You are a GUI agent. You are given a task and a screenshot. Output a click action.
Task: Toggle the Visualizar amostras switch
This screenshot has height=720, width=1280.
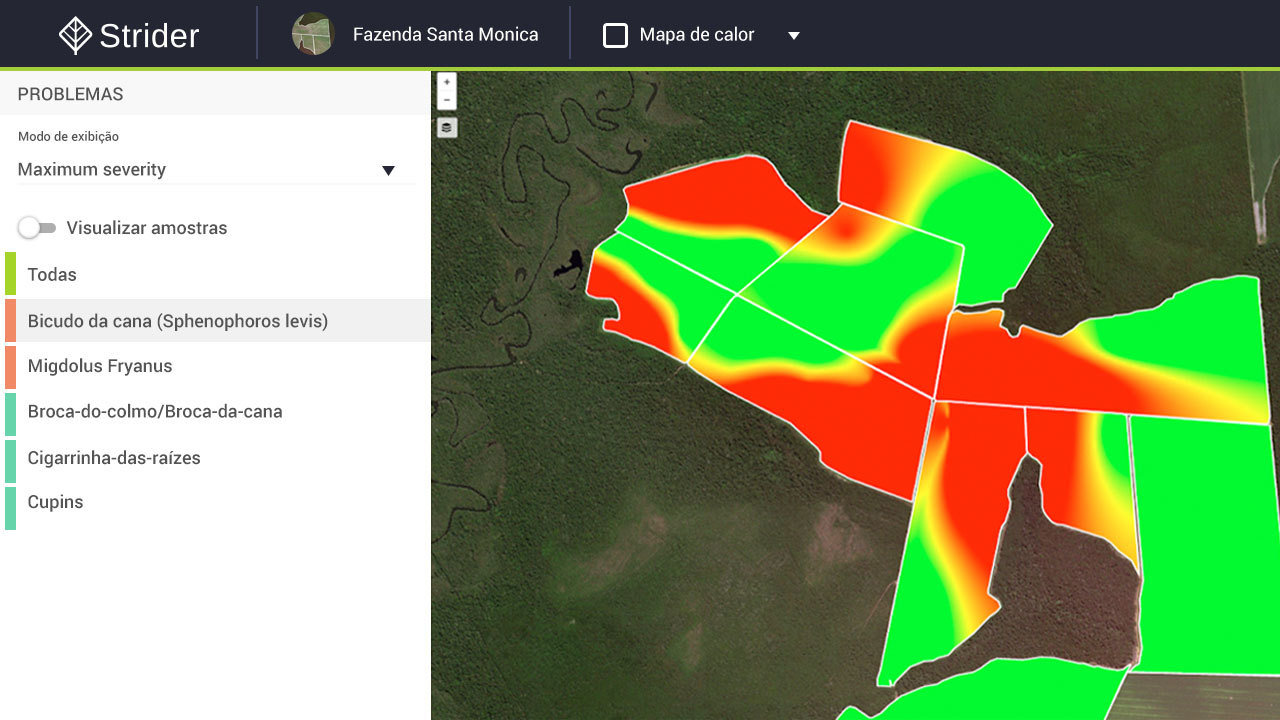(x=37, y=228)
